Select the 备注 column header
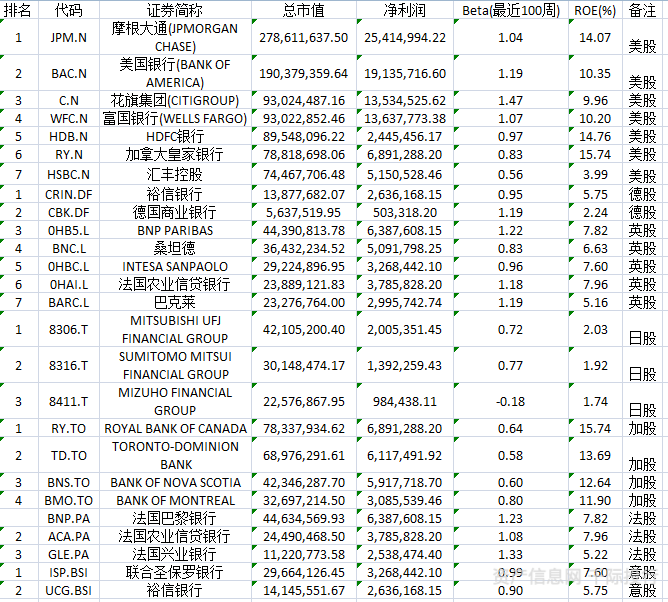Image resolution: width=668 pixels, height=602 pixels. click(642, 10)
